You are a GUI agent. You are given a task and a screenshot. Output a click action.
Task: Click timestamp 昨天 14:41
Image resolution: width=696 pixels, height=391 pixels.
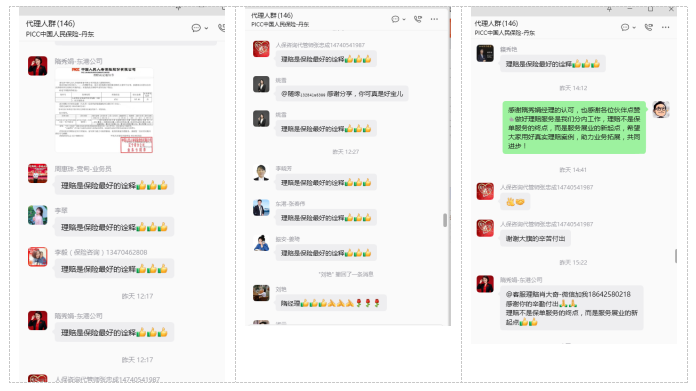coord(573,170)
